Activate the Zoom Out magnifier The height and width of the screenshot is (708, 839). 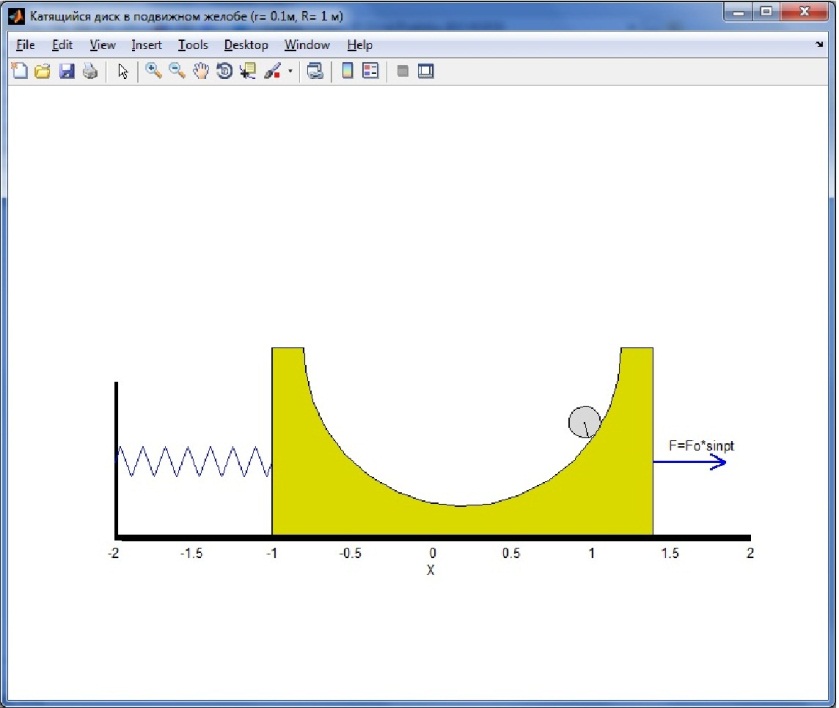(177, 71)
